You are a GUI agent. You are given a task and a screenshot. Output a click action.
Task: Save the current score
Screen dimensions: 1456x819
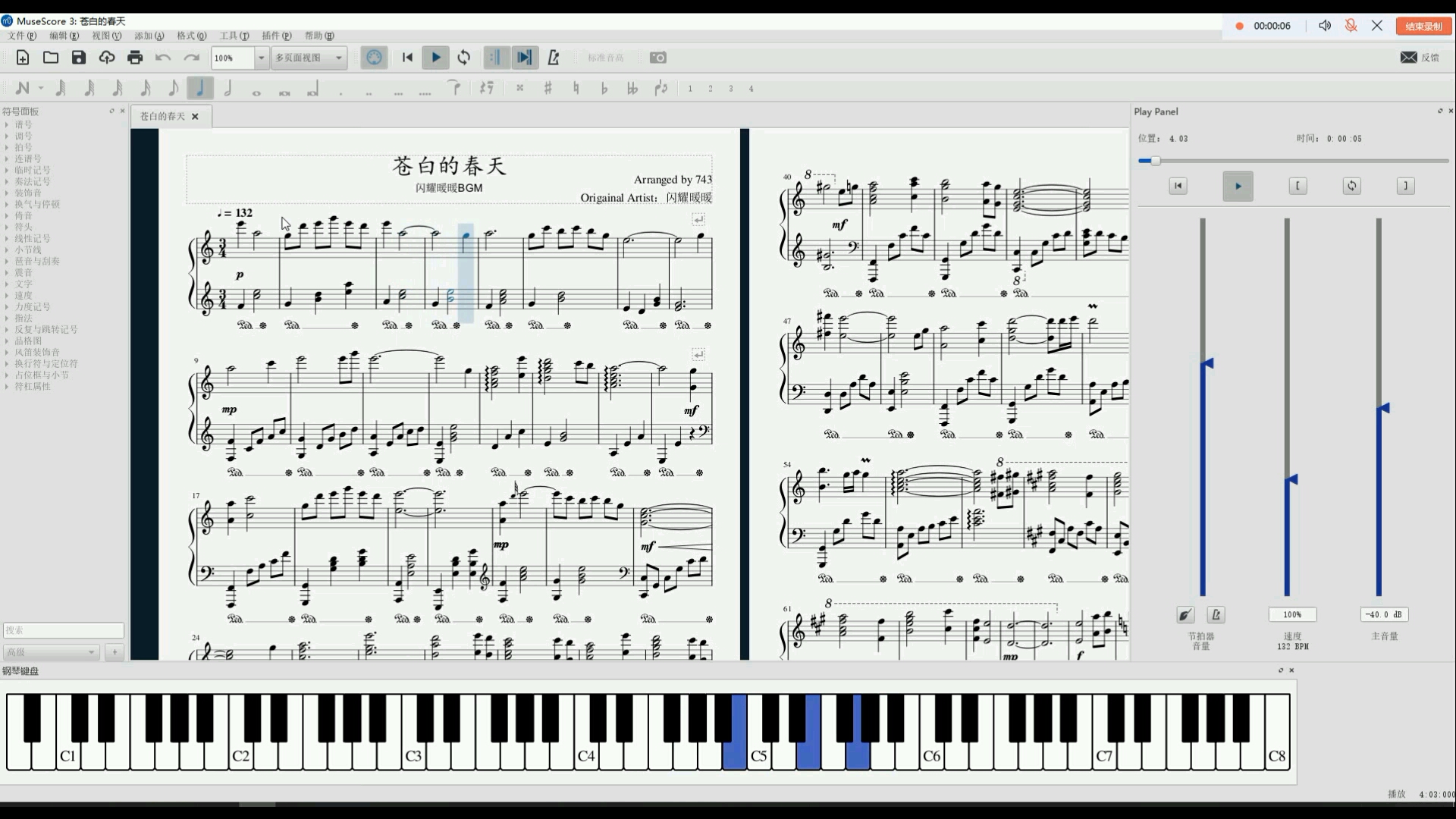(x=79, y=58)
